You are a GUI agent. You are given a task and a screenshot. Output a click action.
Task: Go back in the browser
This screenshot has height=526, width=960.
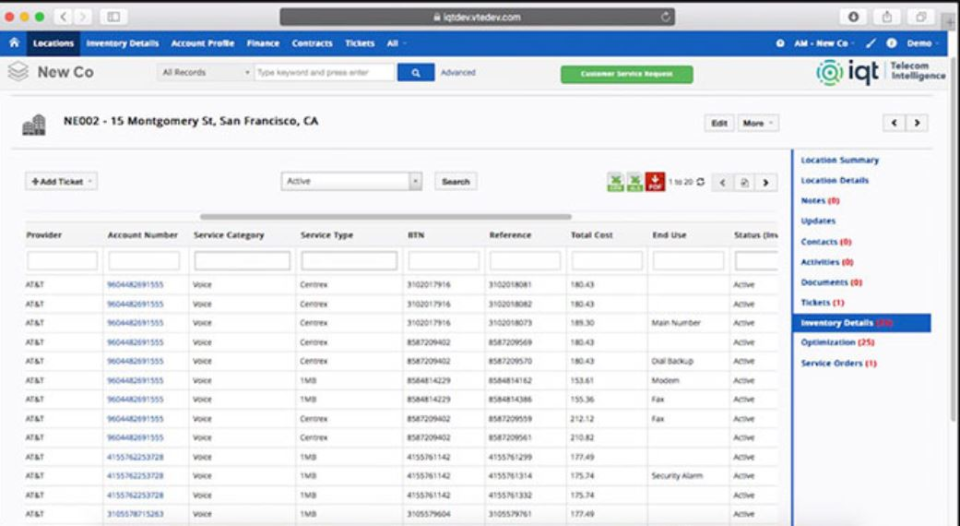64,17
